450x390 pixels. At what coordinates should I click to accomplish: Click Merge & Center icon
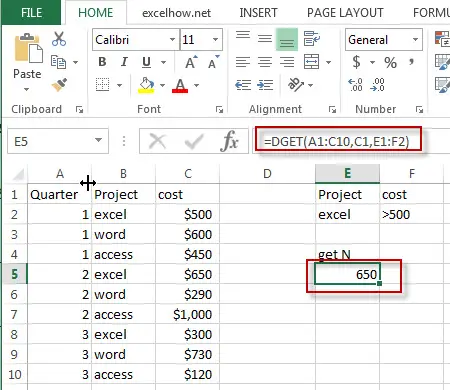[x=312, y=62]
